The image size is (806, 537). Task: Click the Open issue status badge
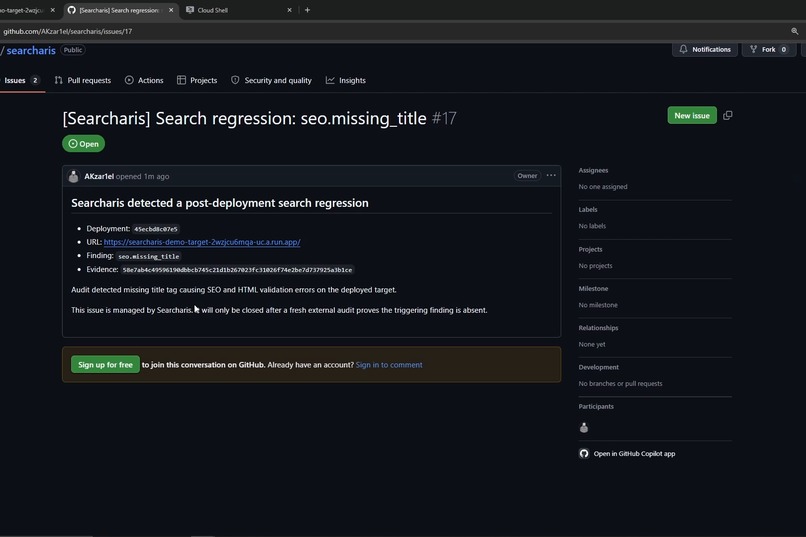(x=83, y=144)
